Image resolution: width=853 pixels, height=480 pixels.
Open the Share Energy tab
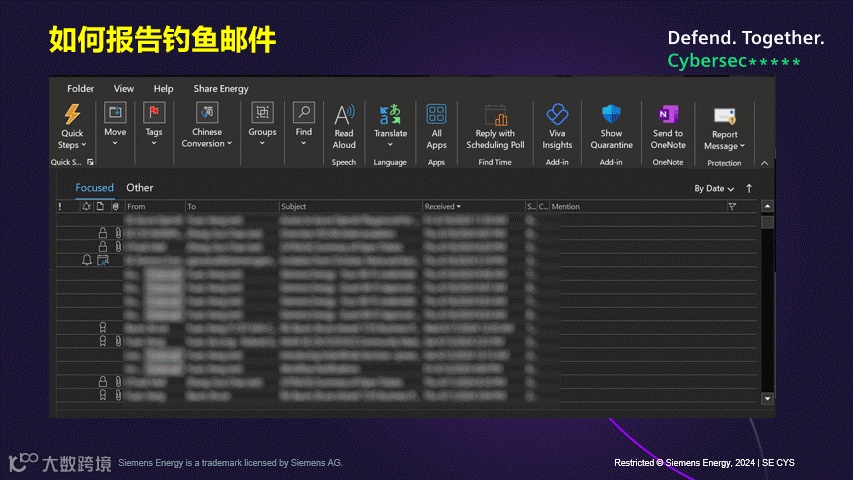(x=221, y=89)
